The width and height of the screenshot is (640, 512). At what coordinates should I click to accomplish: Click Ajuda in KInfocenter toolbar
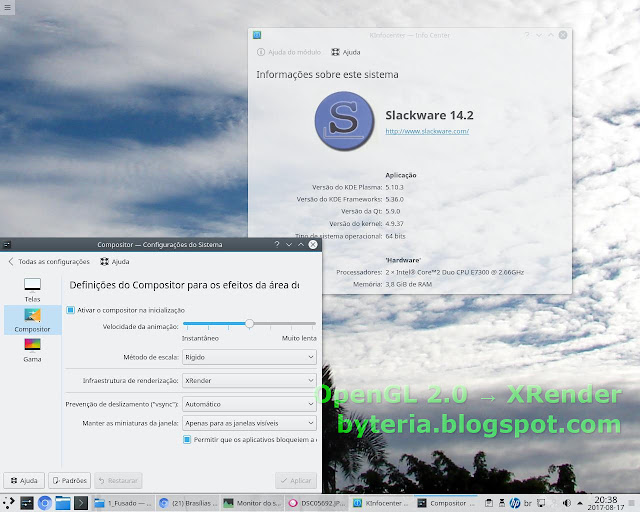[x=346, y=52]
